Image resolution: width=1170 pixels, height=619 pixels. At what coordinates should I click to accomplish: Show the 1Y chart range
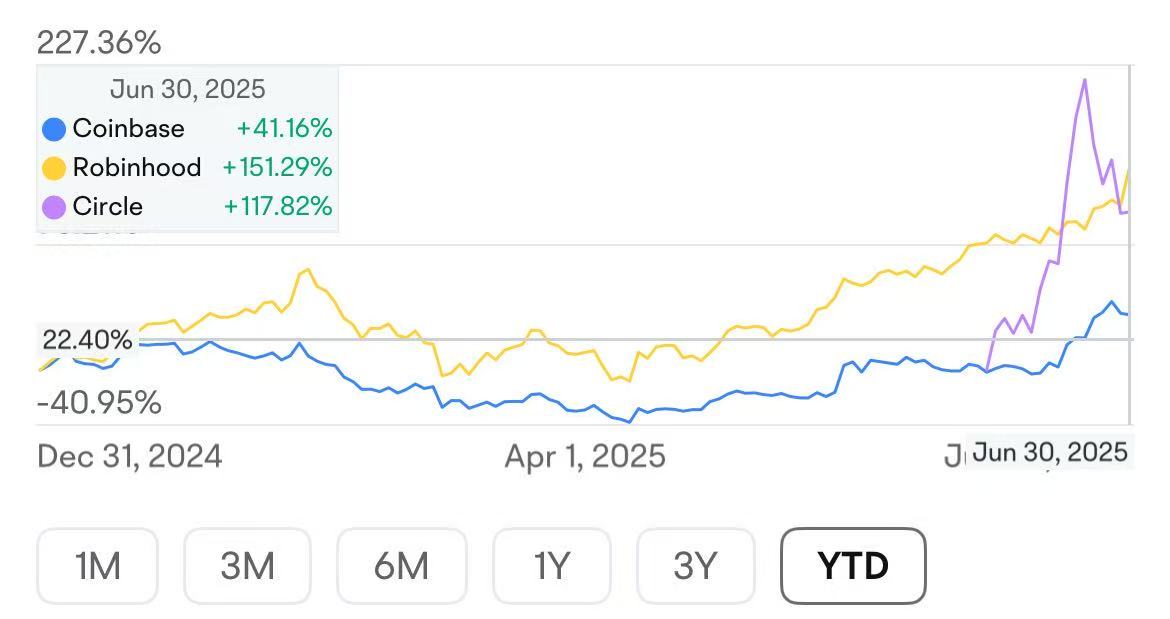tap(551, 566)
